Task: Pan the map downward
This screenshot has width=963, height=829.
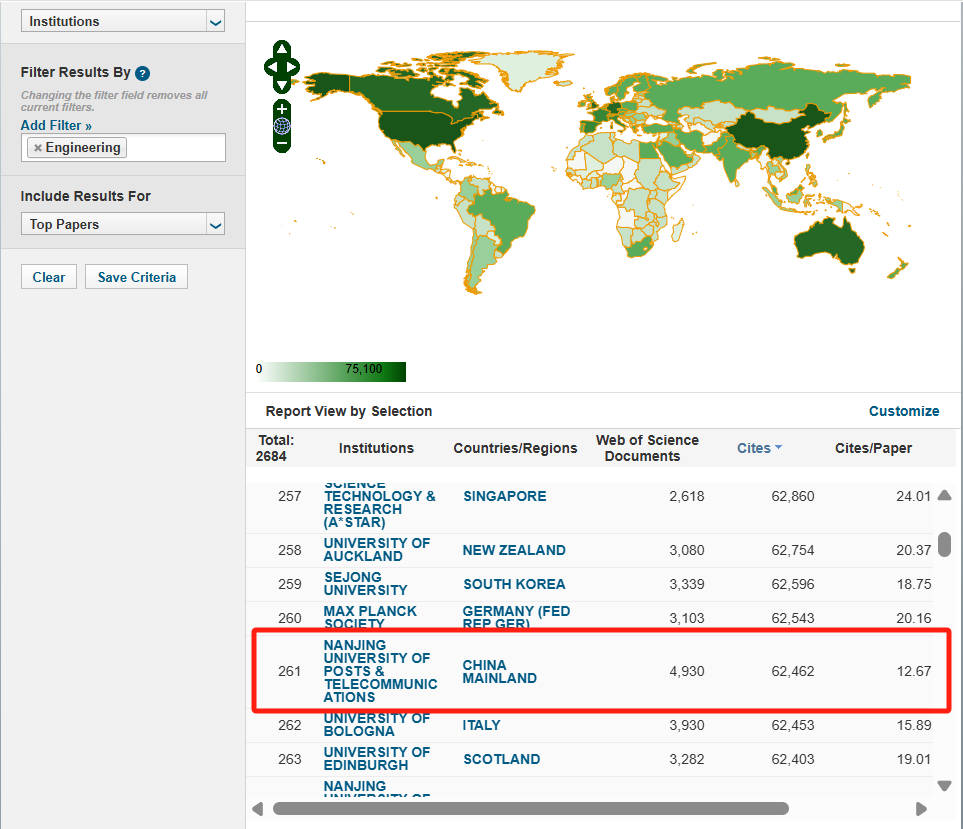Action: tap(282, 86)
